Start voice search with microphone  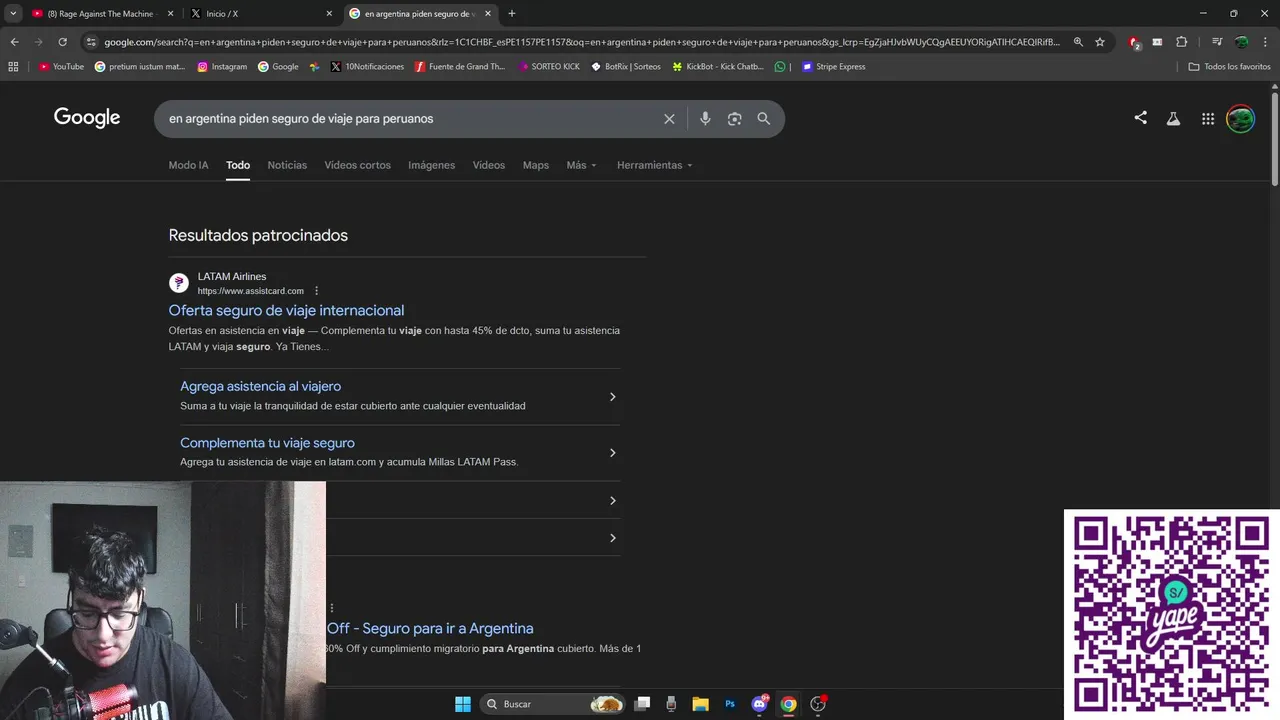pyautogui.click(x=705, y=119)
